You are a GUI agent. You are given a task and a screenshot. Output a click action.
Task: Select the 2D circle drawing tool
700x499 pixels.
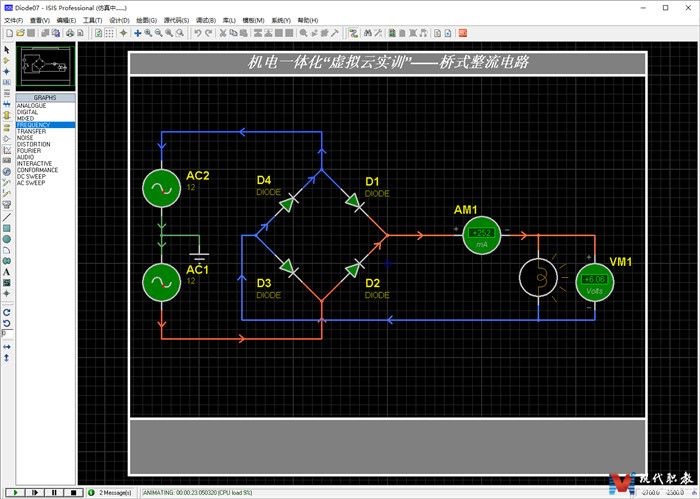click(x=7, y=239)
